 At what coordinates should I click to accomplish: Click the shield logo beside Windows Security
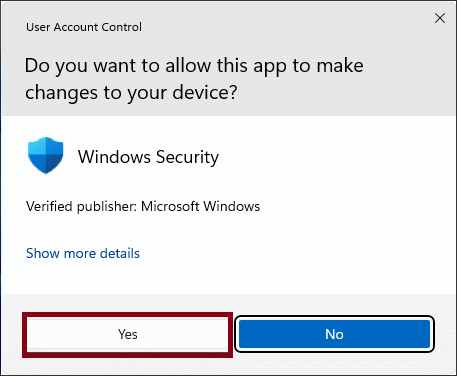tap(46, 155)
